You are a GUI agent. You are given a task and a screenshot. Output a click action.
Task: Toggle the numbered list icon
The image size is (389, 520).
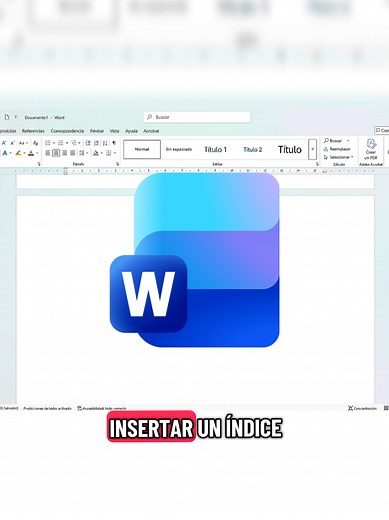tap(61, 143)
